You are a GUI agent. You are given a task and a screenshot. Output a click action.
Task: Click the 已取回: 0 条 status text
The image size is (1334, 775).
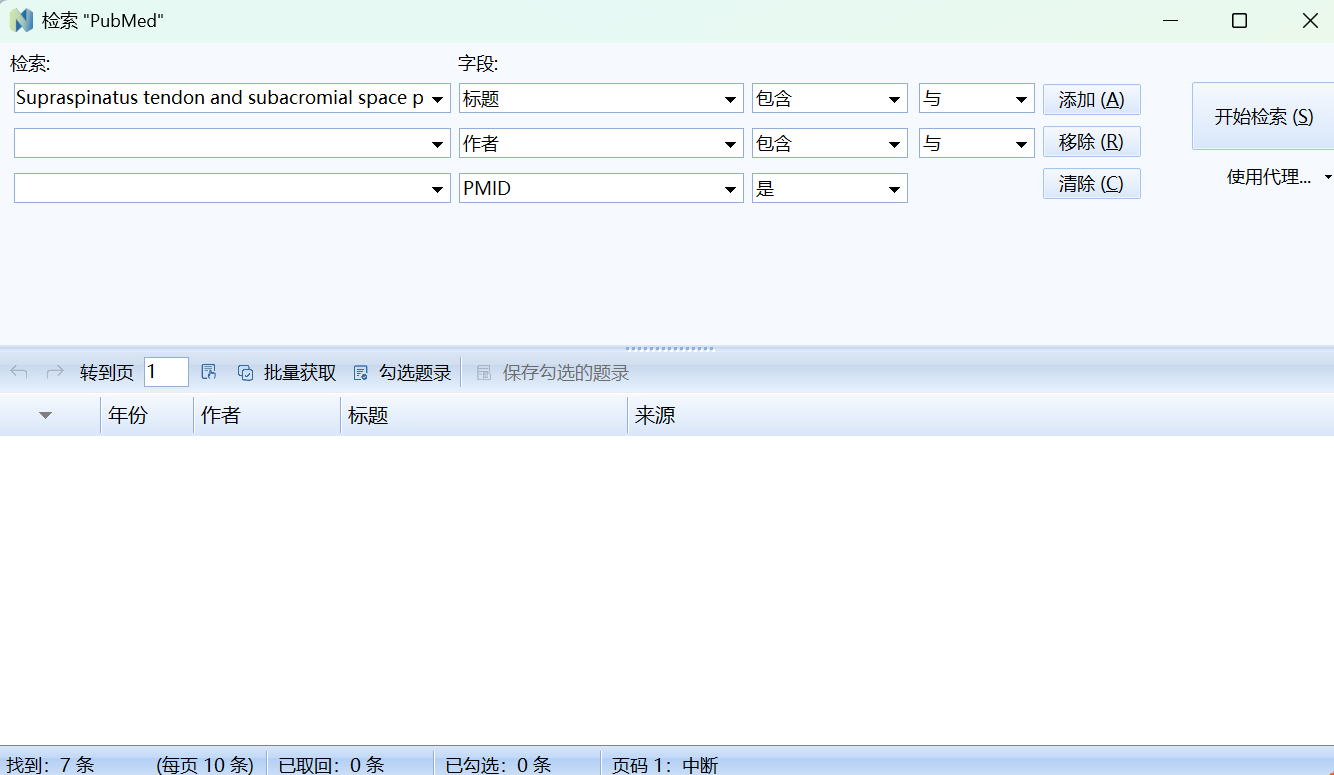point(331,765)
